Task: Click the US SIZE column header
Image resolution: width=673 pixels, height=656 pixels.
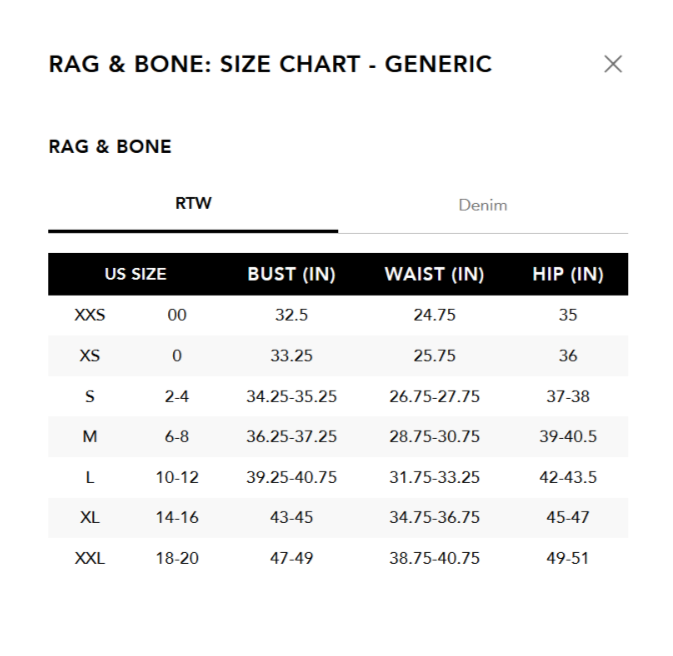Action: tap(136, 274)
